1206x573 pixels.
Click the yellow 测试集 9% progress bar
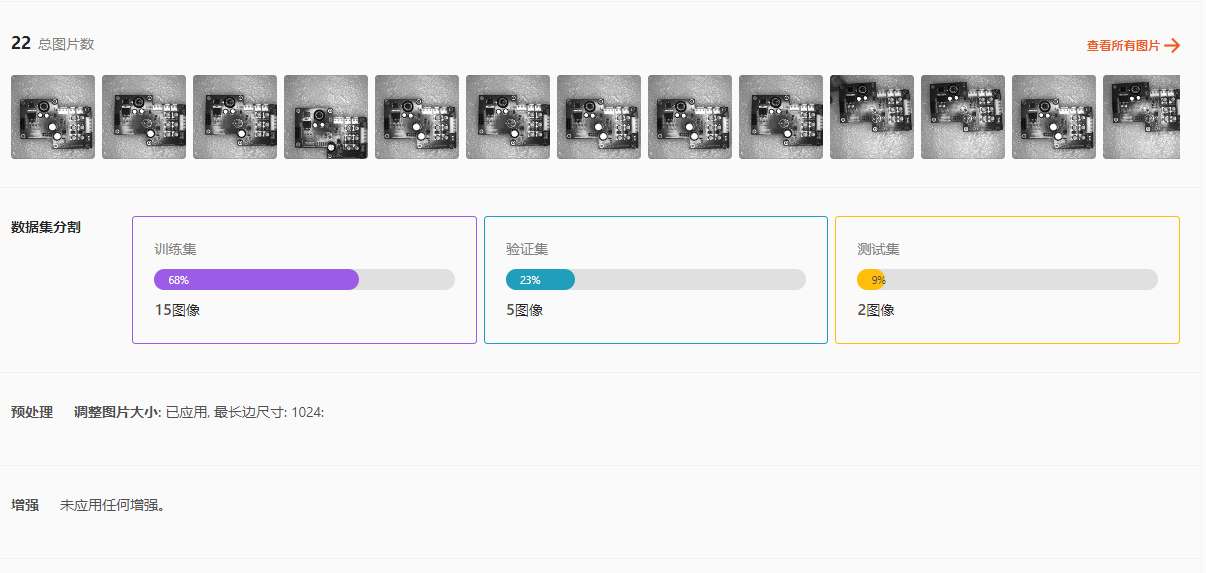870,280
